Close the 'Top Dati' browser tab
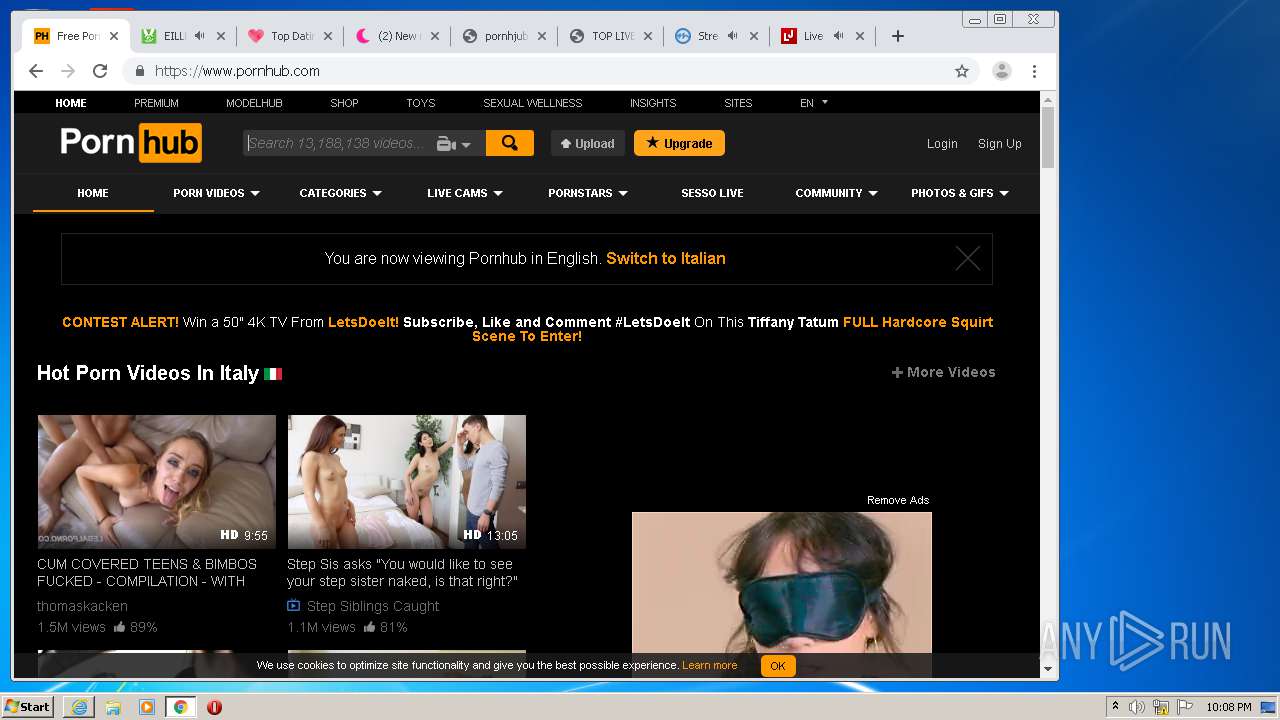Image resolution: width=1280 pixels, height=720 pixels. click(x=328, y=36)
